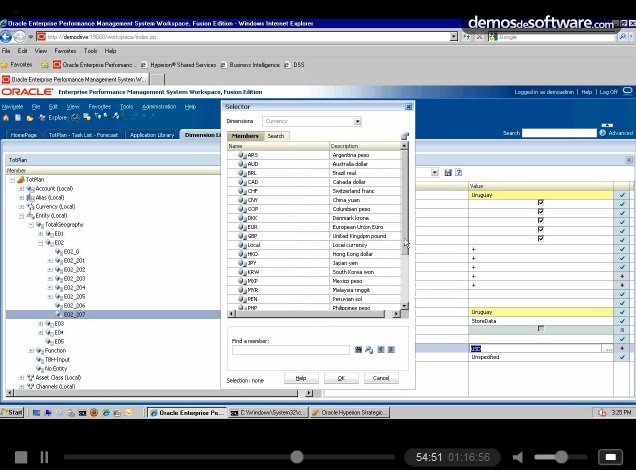Click the advanced search icon beside binoculars
Image resolution: width=636 pixels, height=470 pixels.
369,350
